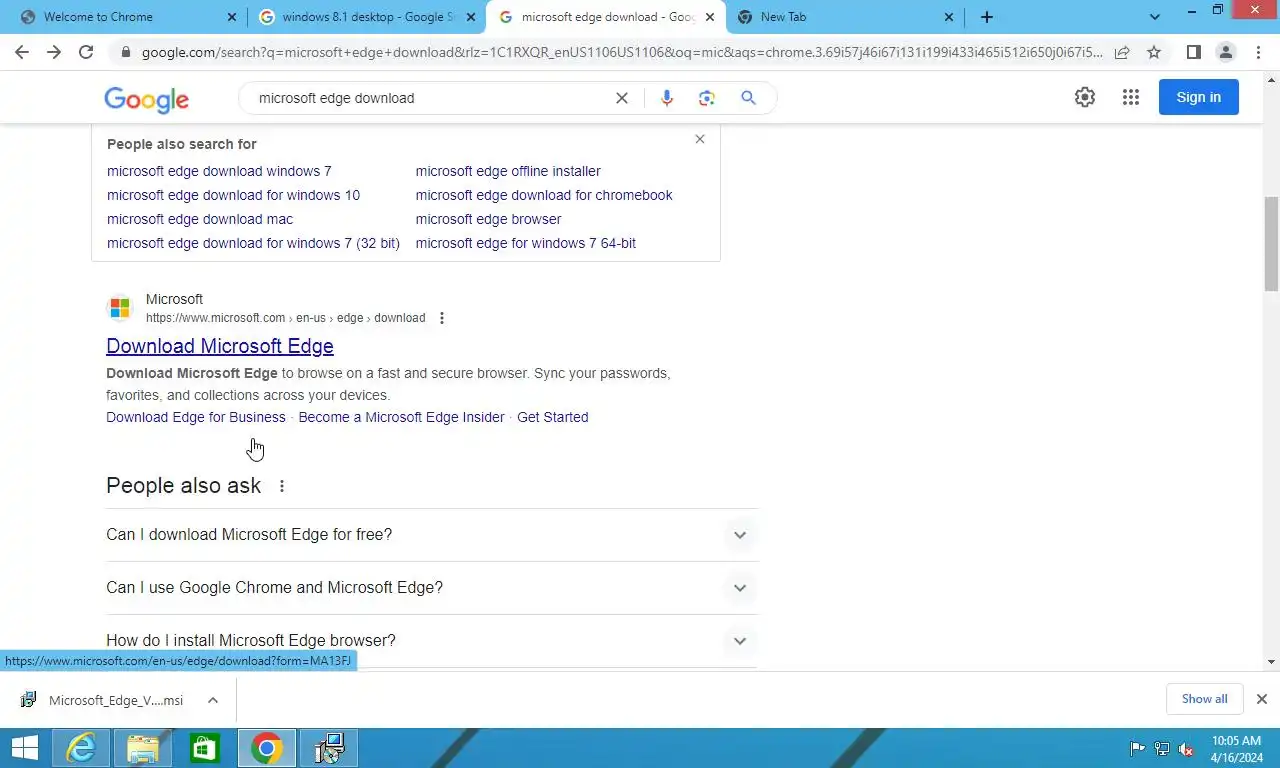Image resolution: width=1280 pixels, height=768 pixels.
Task: Switch to Chrome taskbar icon
Action: (267, 748)
